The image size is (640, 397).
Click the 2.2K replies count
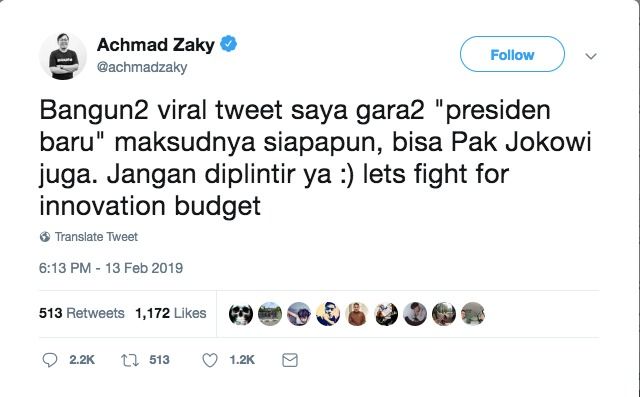click(82, 360)
